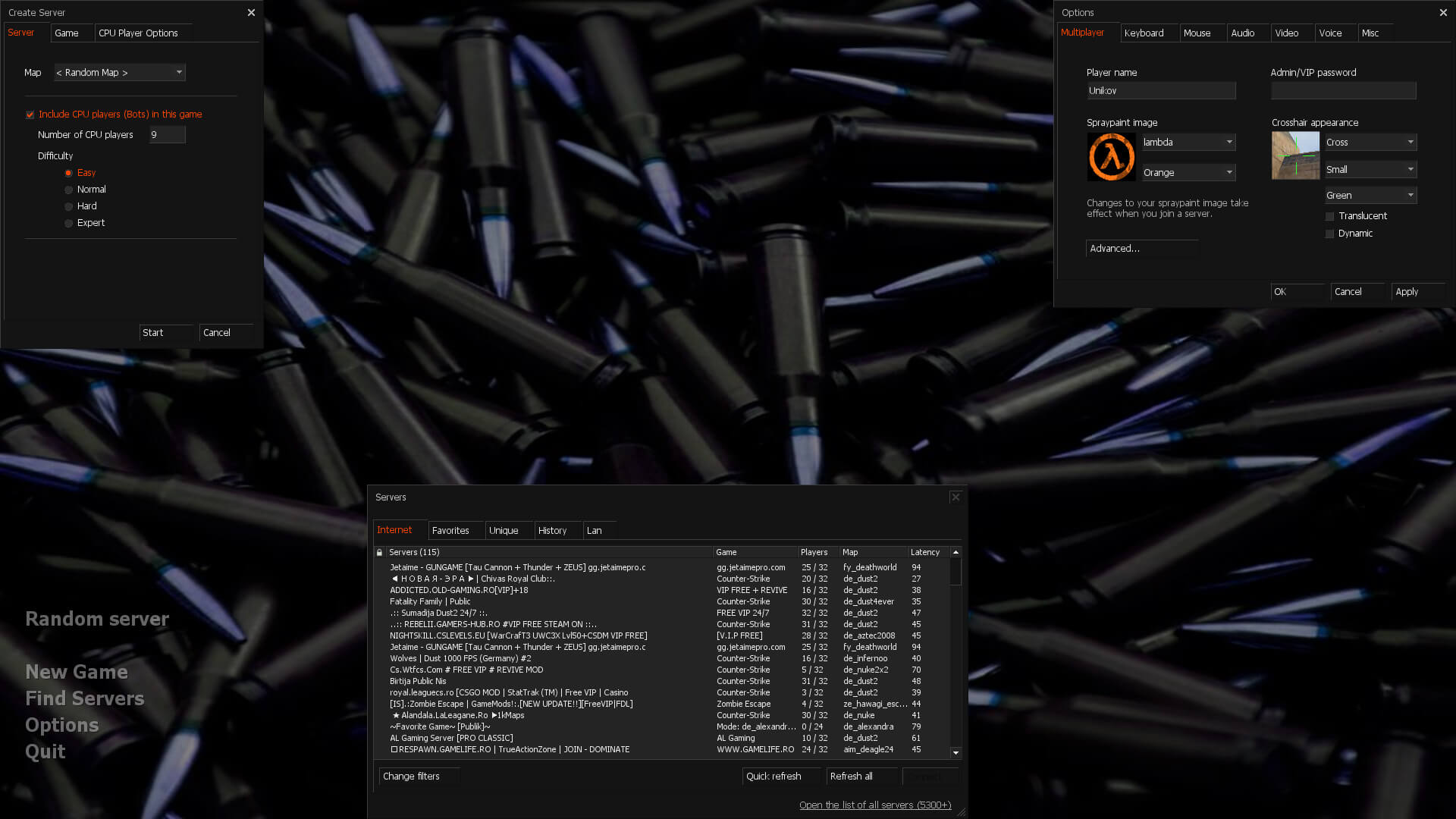This screenshot has width=1456, height=819.
Task: Click the scroll up arrow in server list
Action: [955, 552]
